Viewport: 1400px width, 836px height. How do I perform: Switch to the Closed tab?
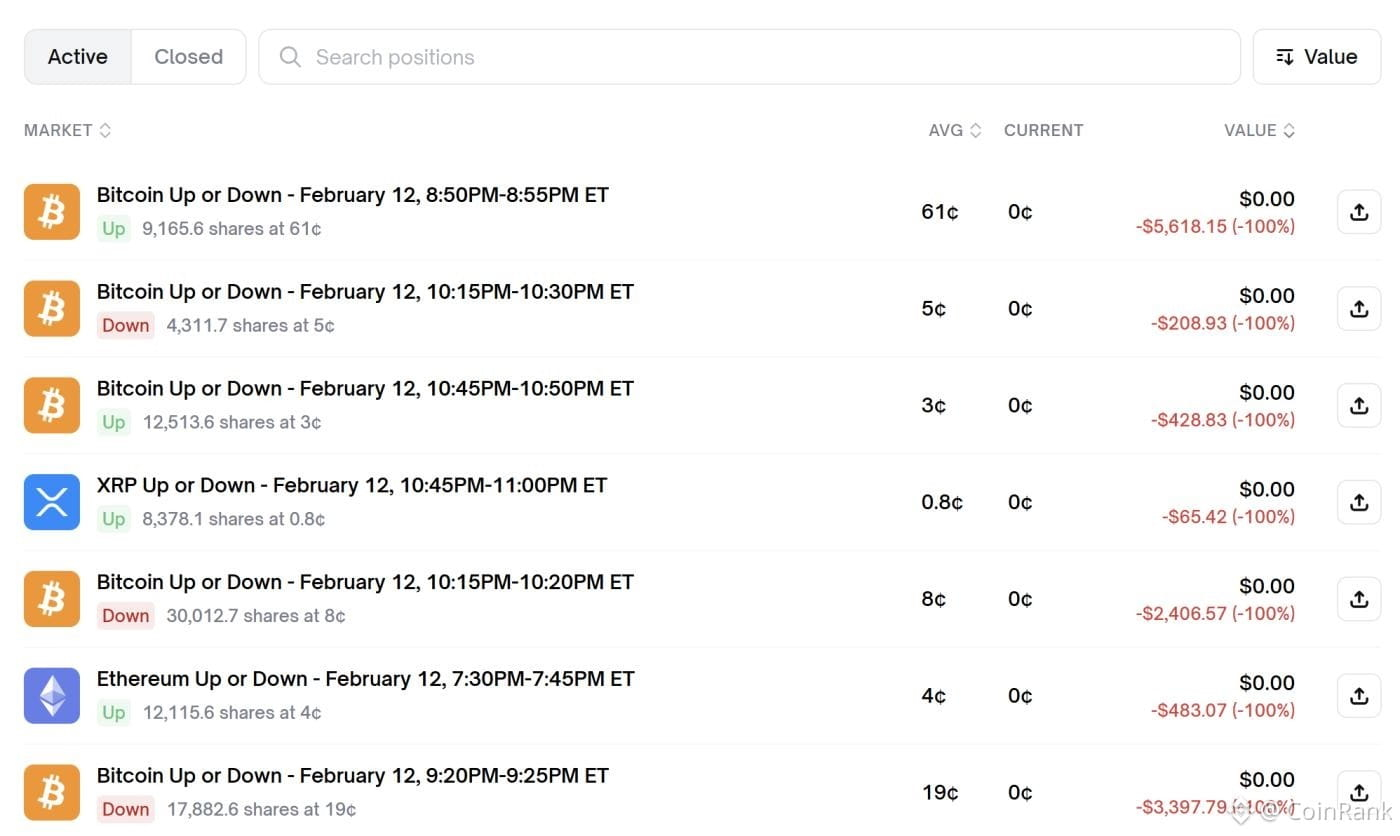tap(188, 57)
